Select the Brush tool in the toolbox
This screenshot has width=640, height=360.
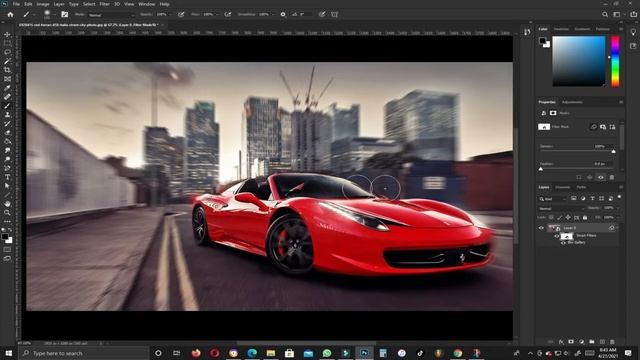[x=7, y=106]
